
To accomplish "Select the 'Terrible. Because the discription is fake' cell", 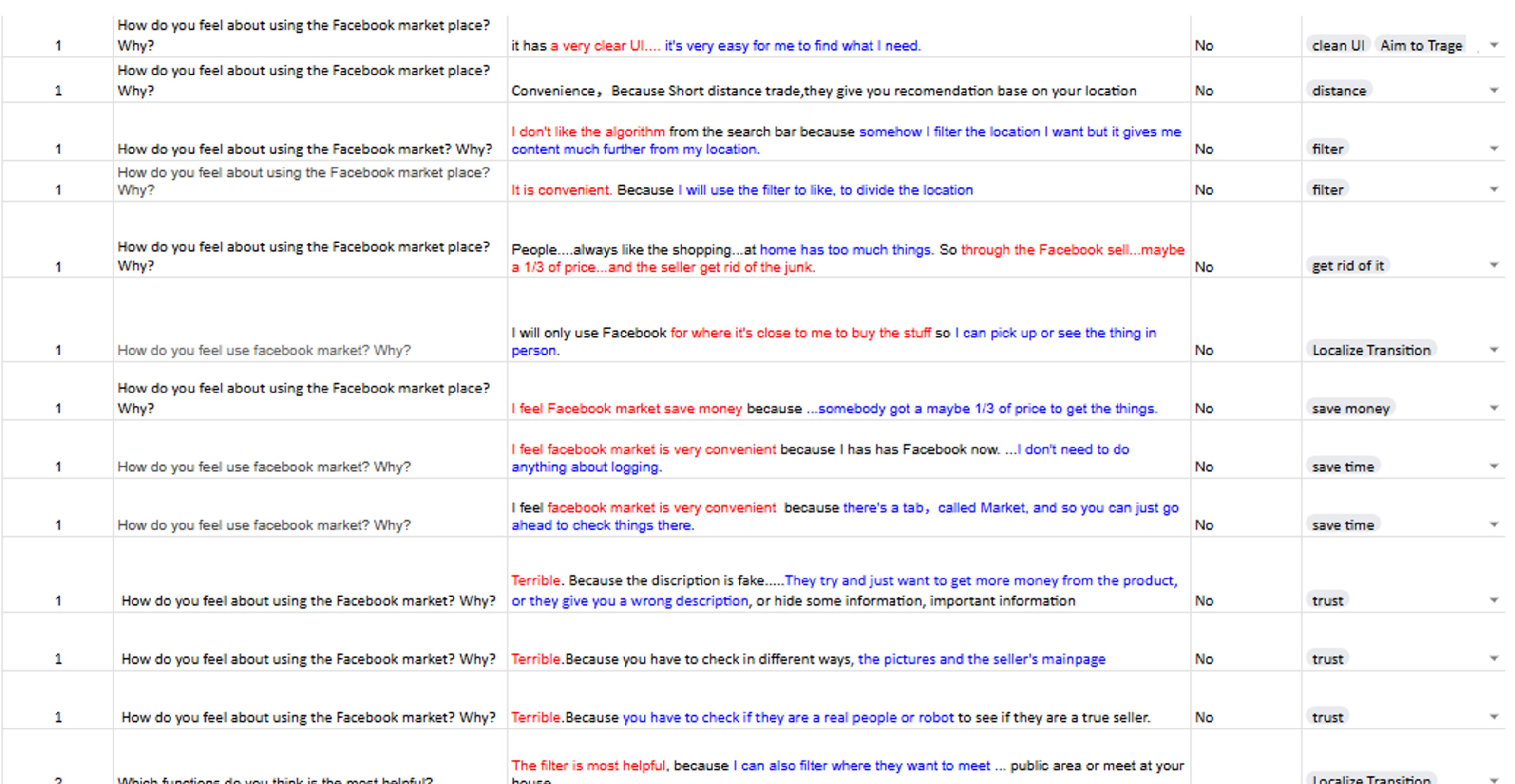I will 849,575.
